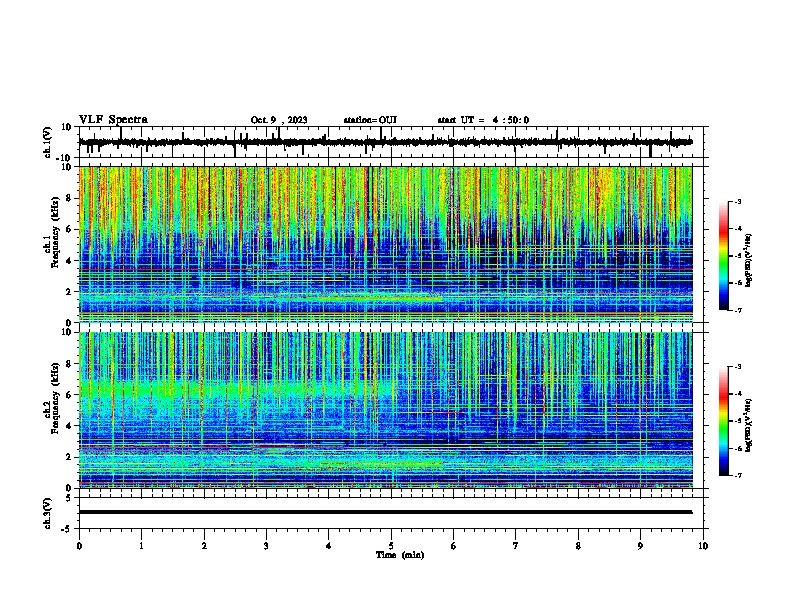Click time axis tick label "3"
The height and width of the screenshot is (612, 792).
pos(266,546)
